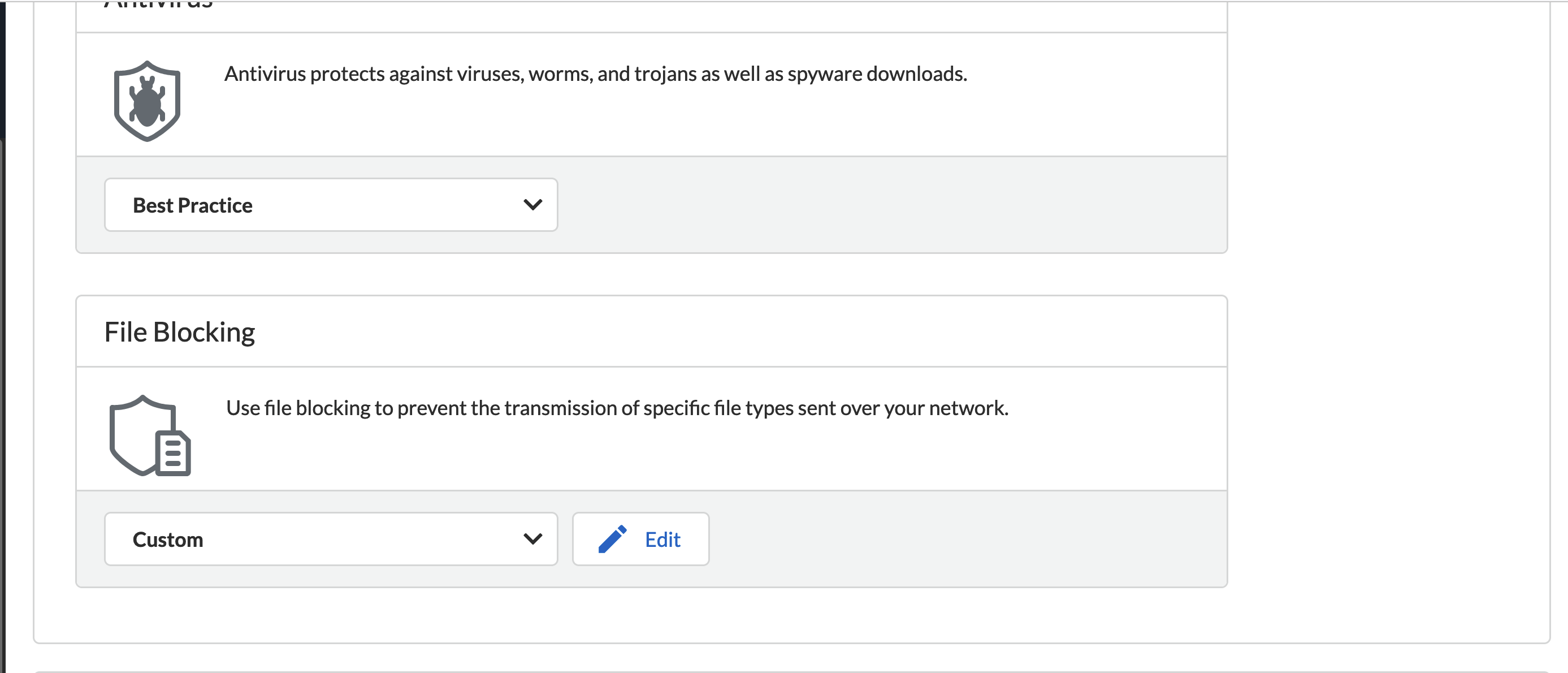Click the blue pencil icon

click(x=612, y=539)
